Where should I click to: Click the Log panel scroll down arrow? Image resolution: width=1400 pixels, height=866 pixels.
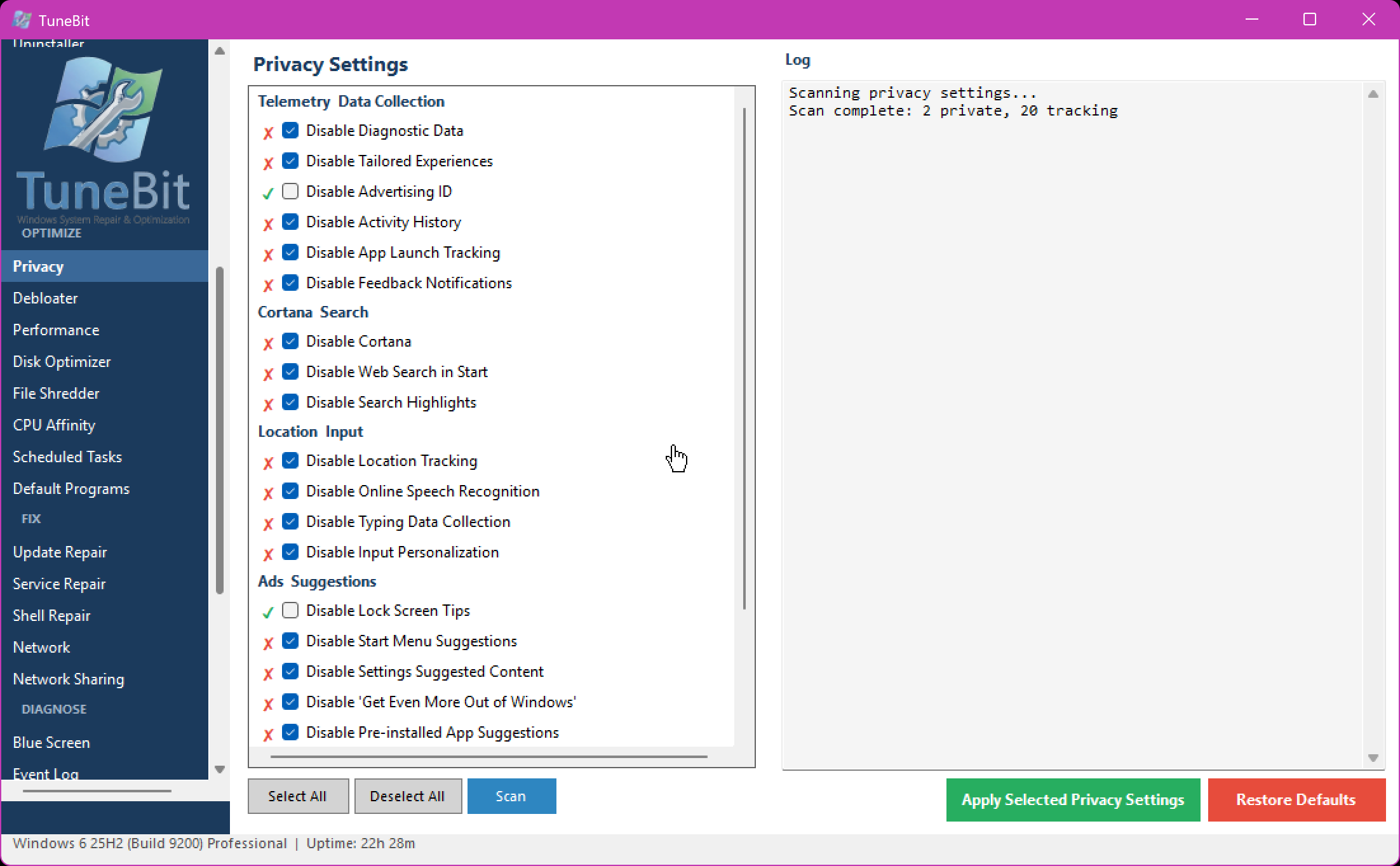[1373, 758]
